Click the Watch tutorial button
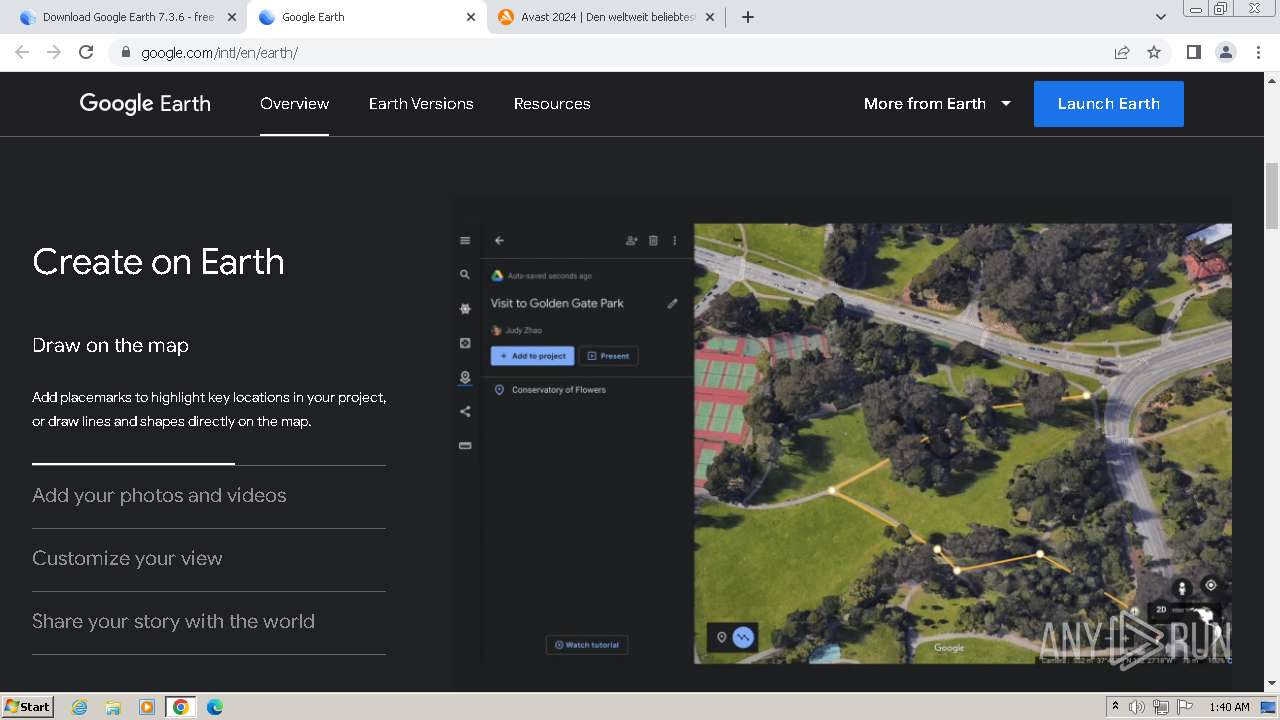 coord(587,645)
